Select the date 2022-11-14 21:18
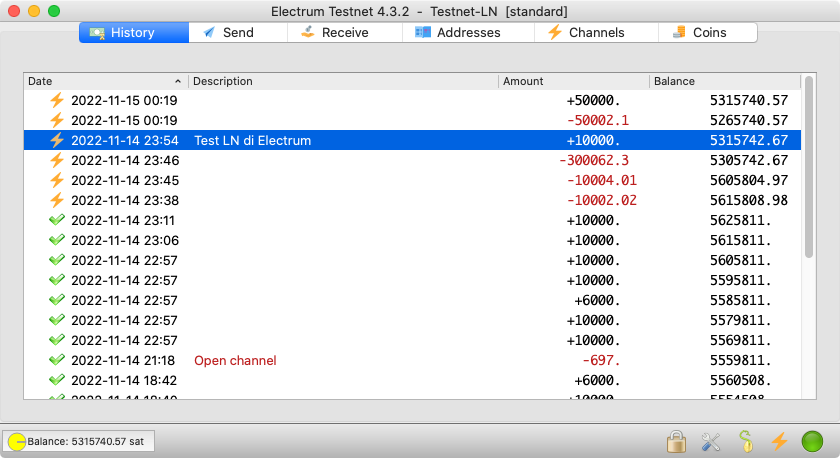The height and width of the screenshot is (458, 840). (x=123, y=361)
